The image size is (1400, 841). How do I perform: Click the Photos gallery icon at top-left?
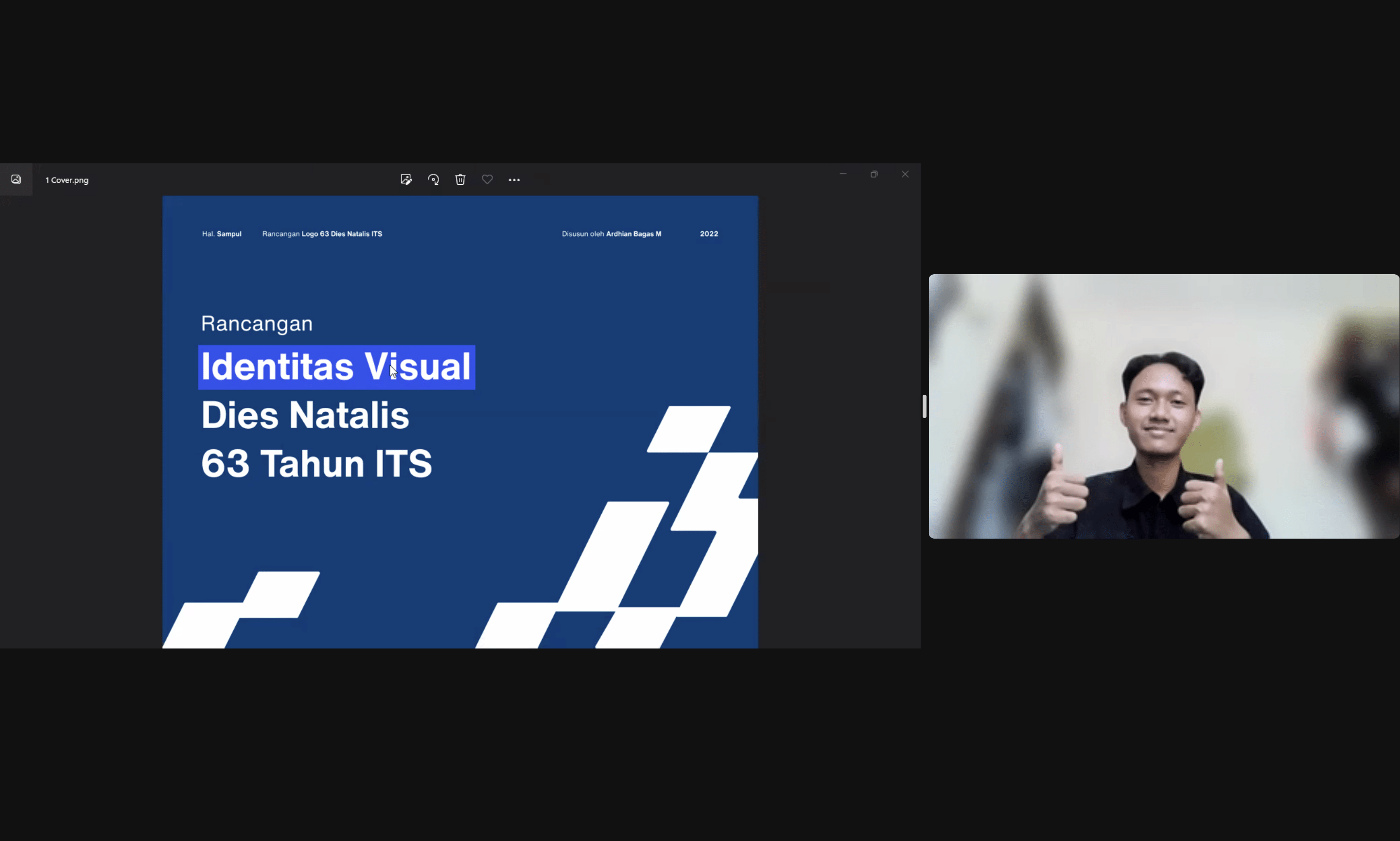pos(17,180)
